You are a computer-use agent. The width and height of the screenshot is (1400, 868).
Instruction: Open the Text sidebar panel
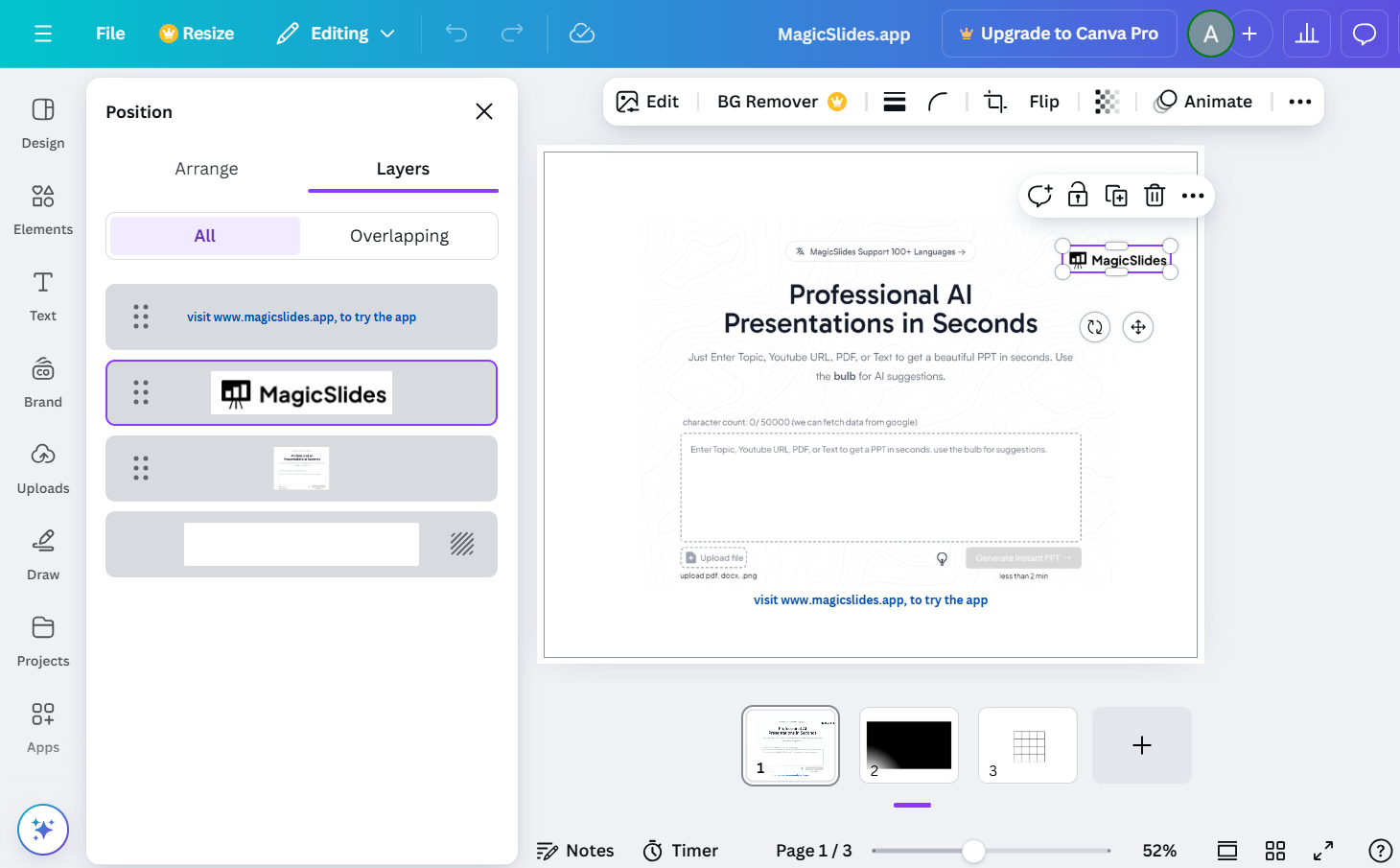click(x=43, y=296)
